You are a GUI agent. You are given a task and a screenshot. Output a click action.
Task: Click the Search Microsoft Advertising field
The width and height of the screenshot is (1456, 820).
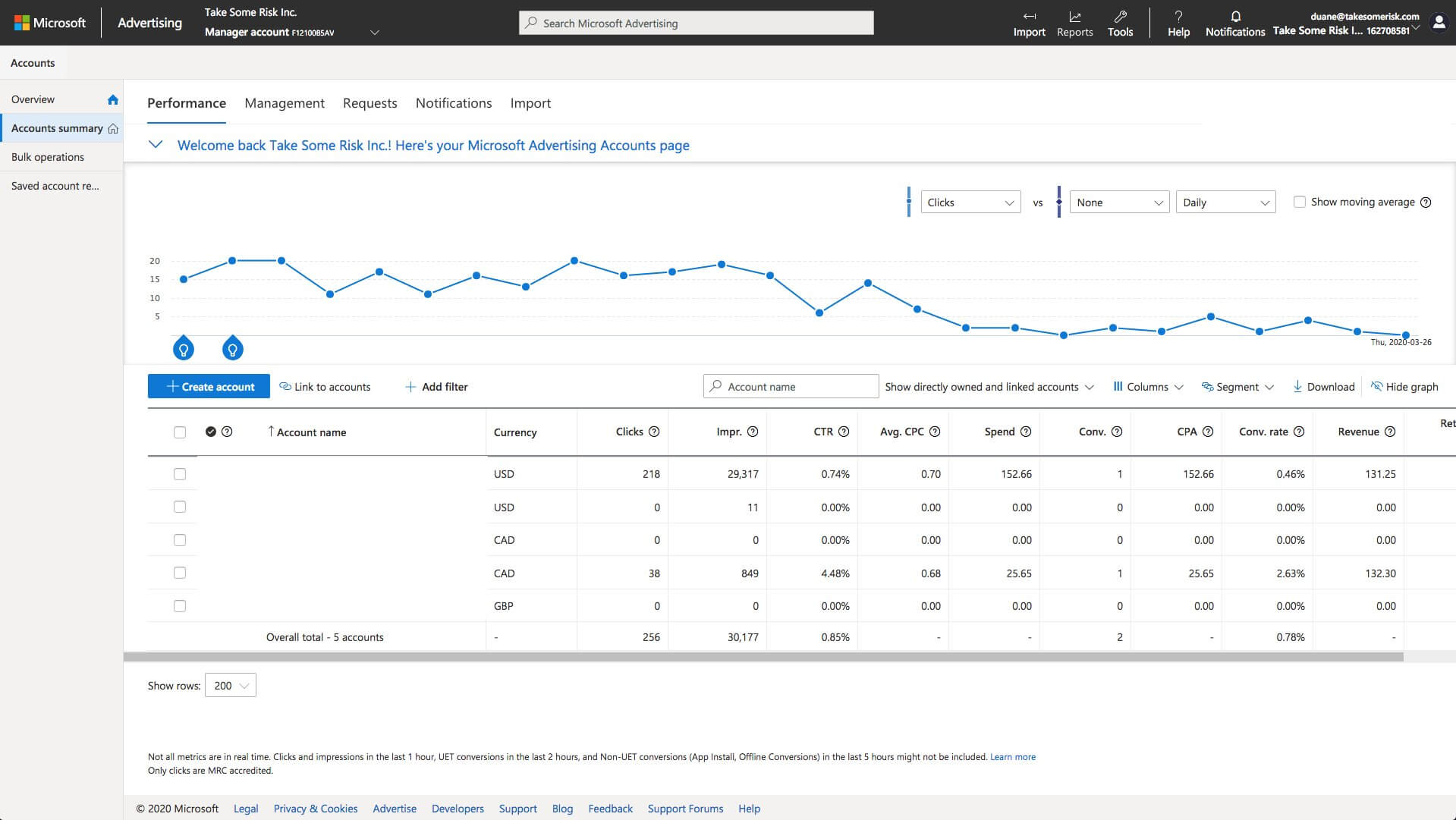click(x=697, y=23)
